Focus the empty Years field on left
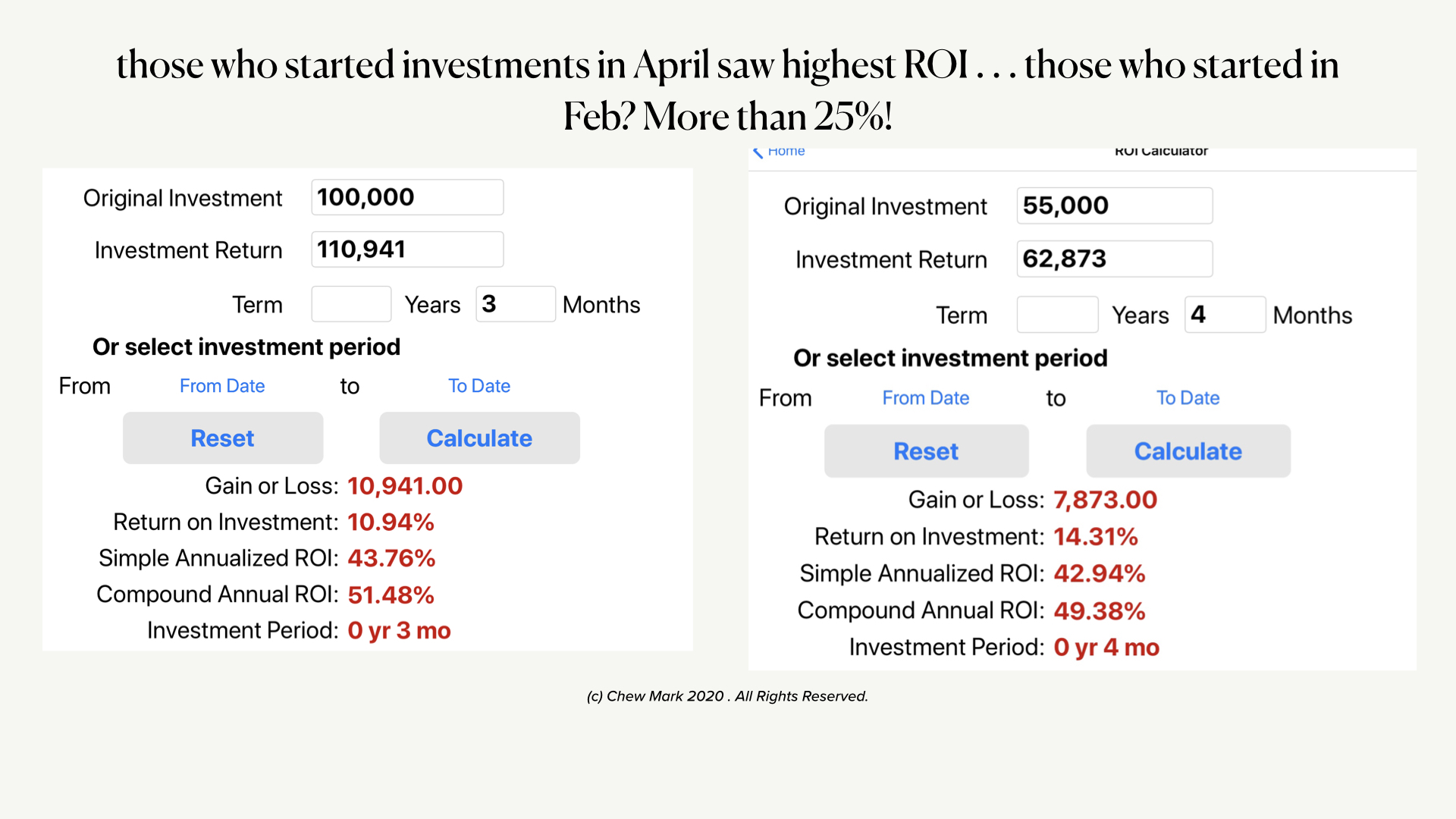 (x=351, y=304)
